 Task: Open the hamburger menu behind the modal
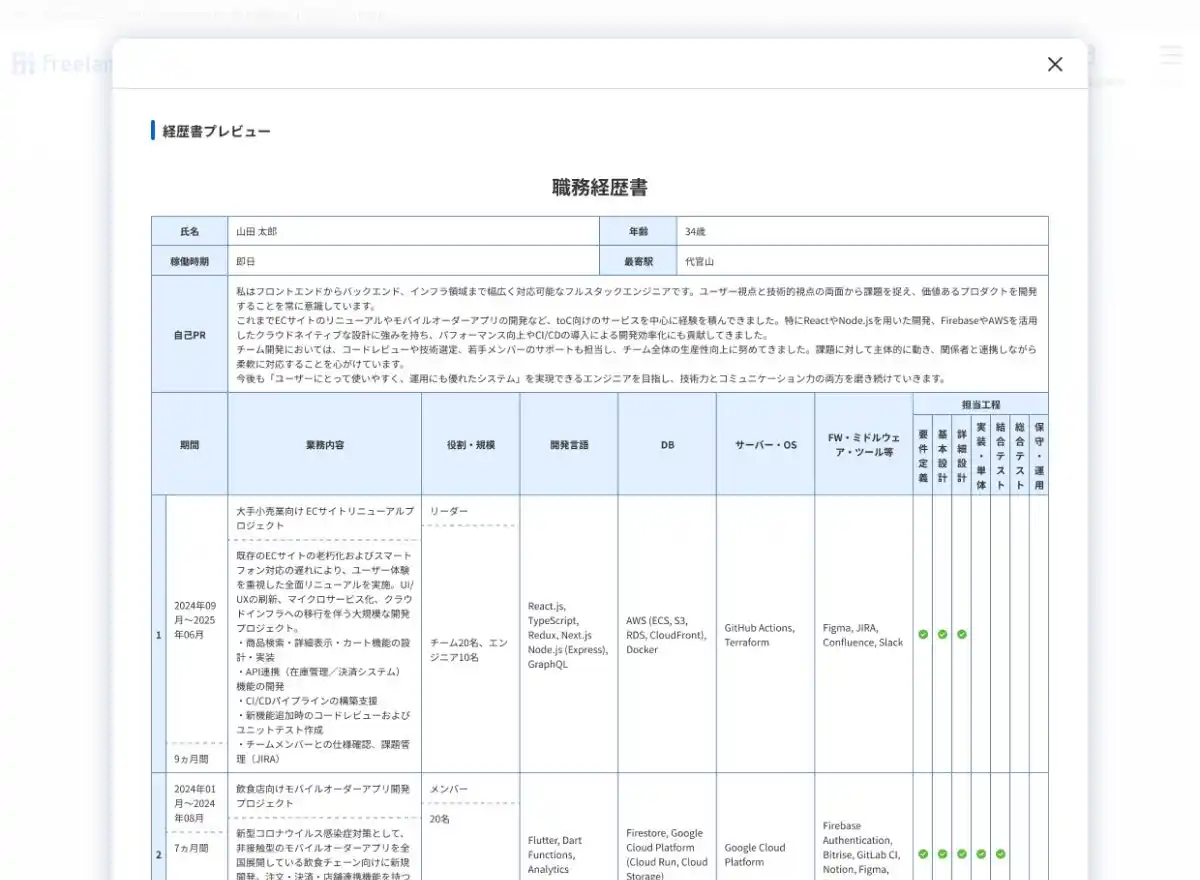tap(1170, 55)
